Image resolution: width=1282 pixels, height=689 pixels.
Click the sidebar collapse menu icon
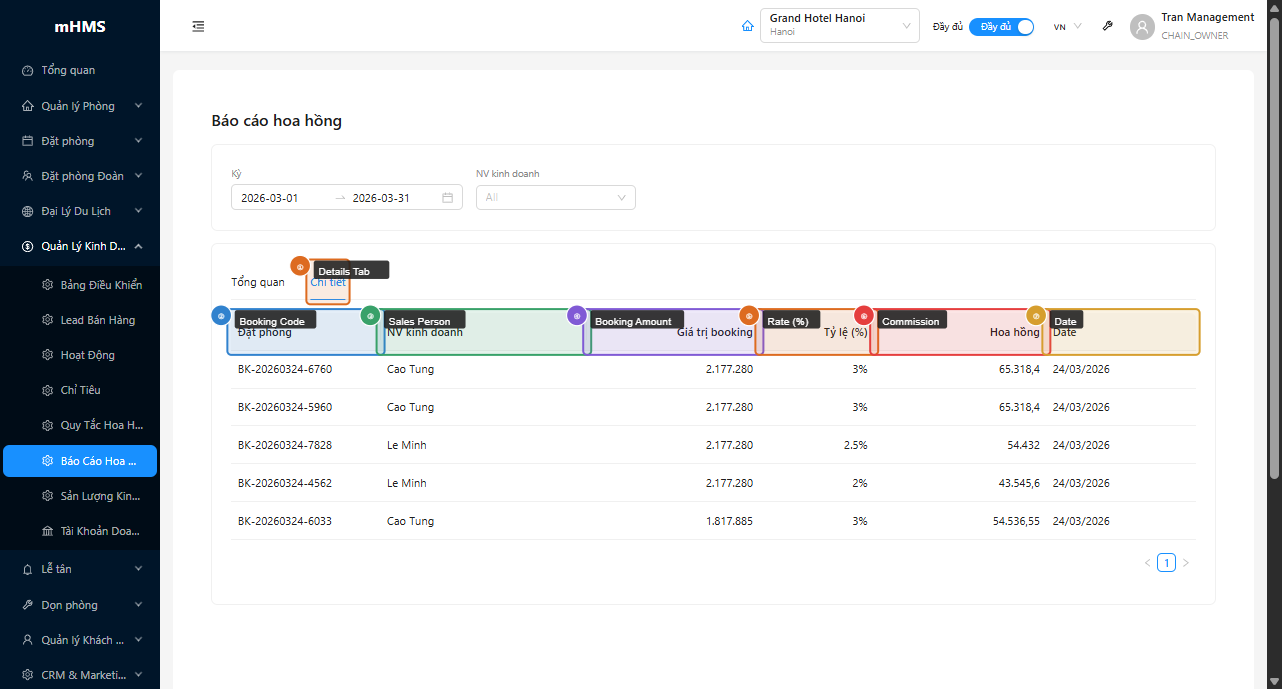pyautogui.click(x=198, y=26)
